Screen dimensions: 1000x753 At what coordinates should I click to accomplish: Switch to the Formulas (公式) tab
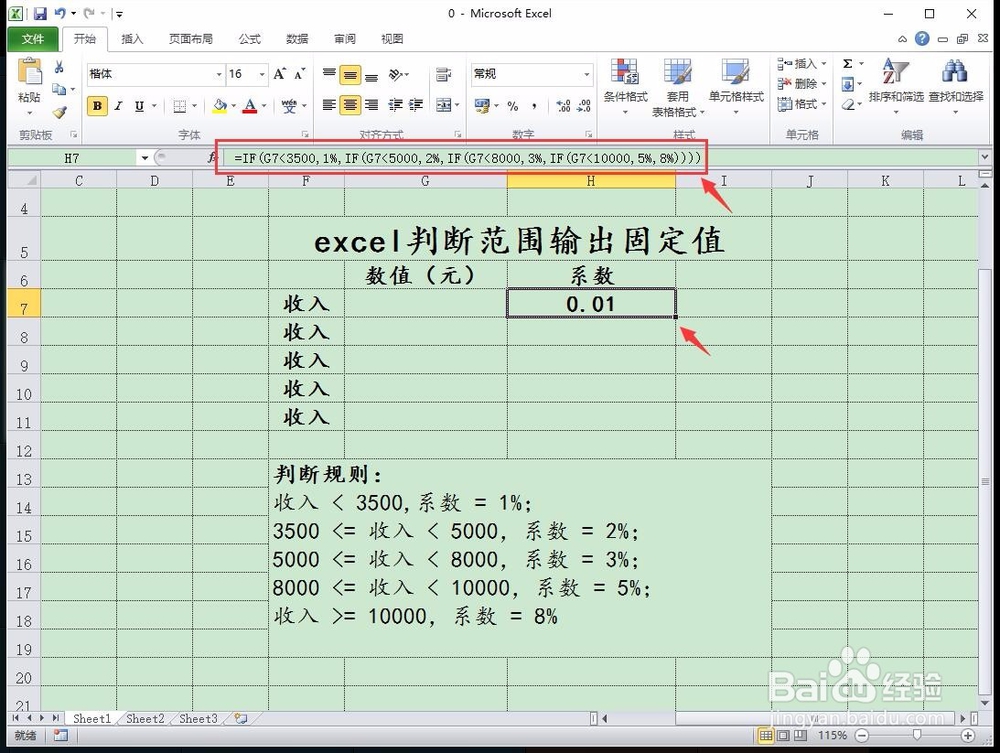click(249, 39)
